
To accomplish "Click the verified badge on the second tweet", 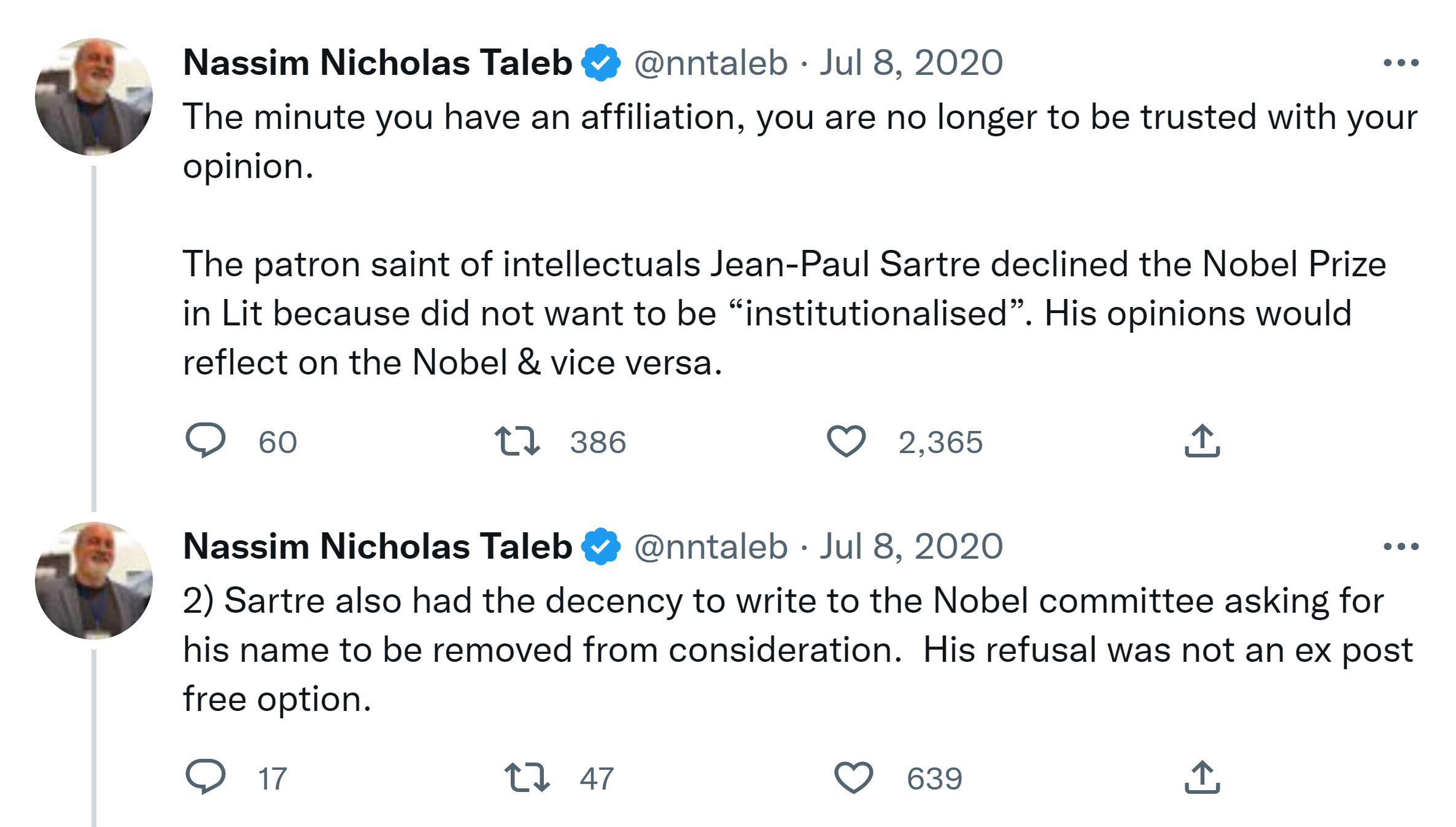I will 601,546.
